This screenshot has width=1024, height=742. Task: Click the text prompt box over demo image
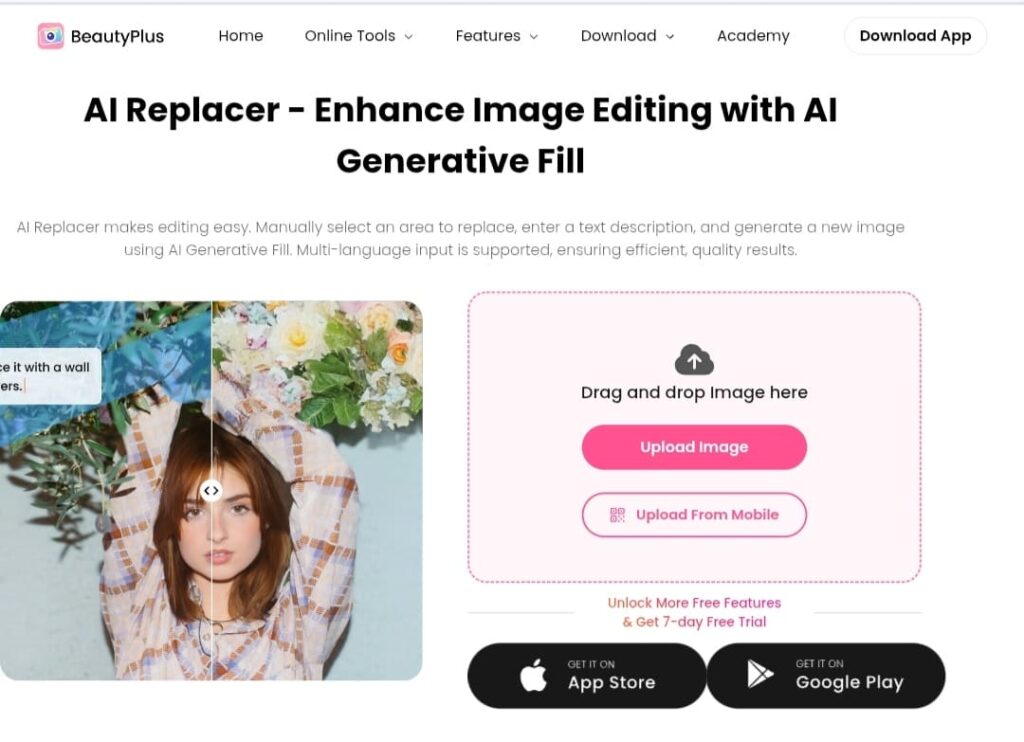pos(50,376)
